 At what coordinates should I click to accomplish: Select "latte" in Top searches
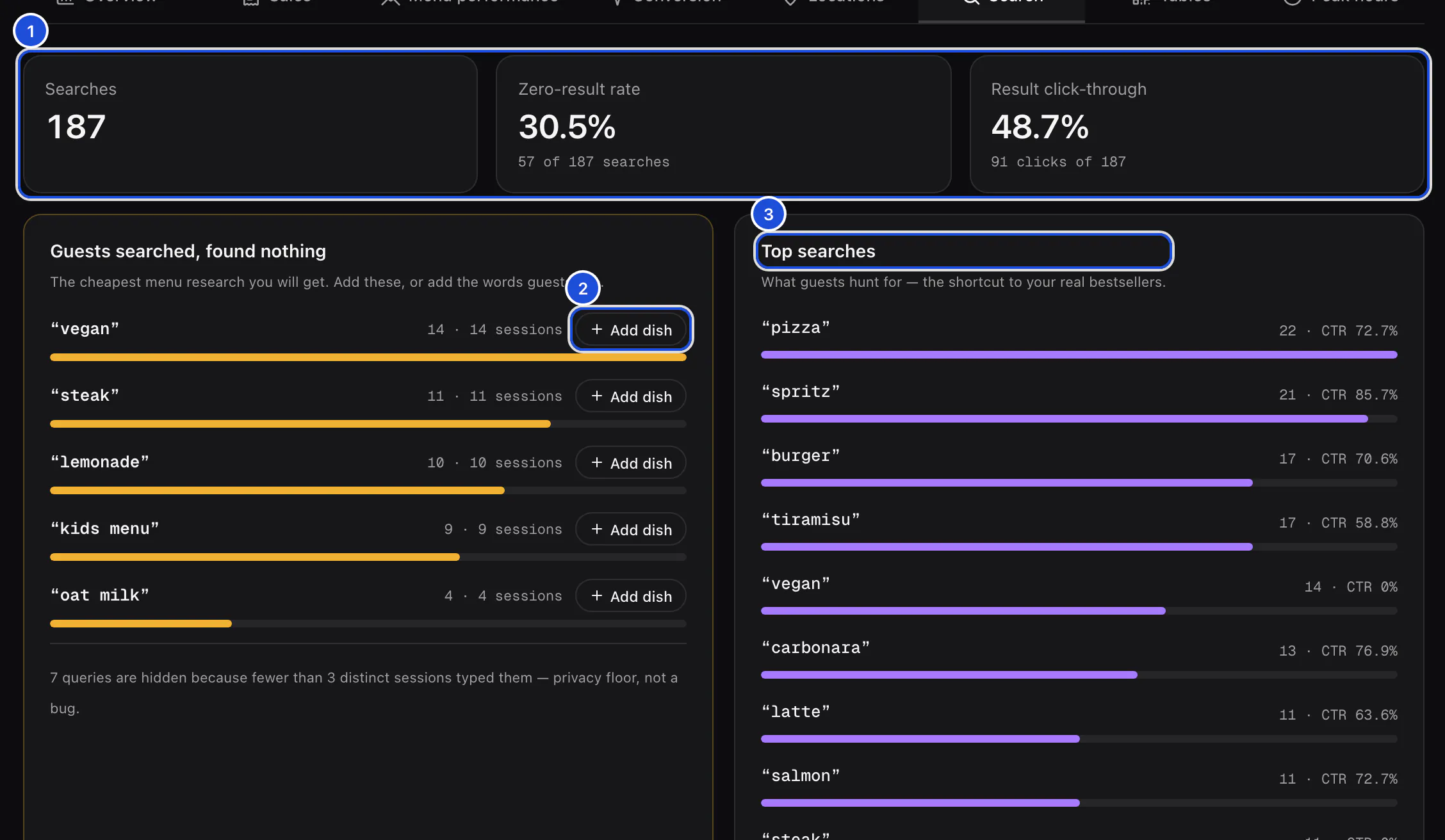796,712
